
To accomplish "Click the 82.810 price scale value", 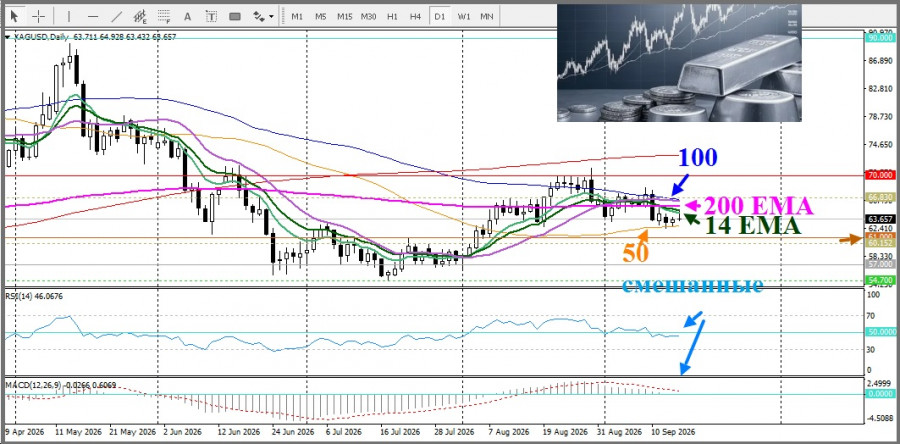I will coord(880,89).
